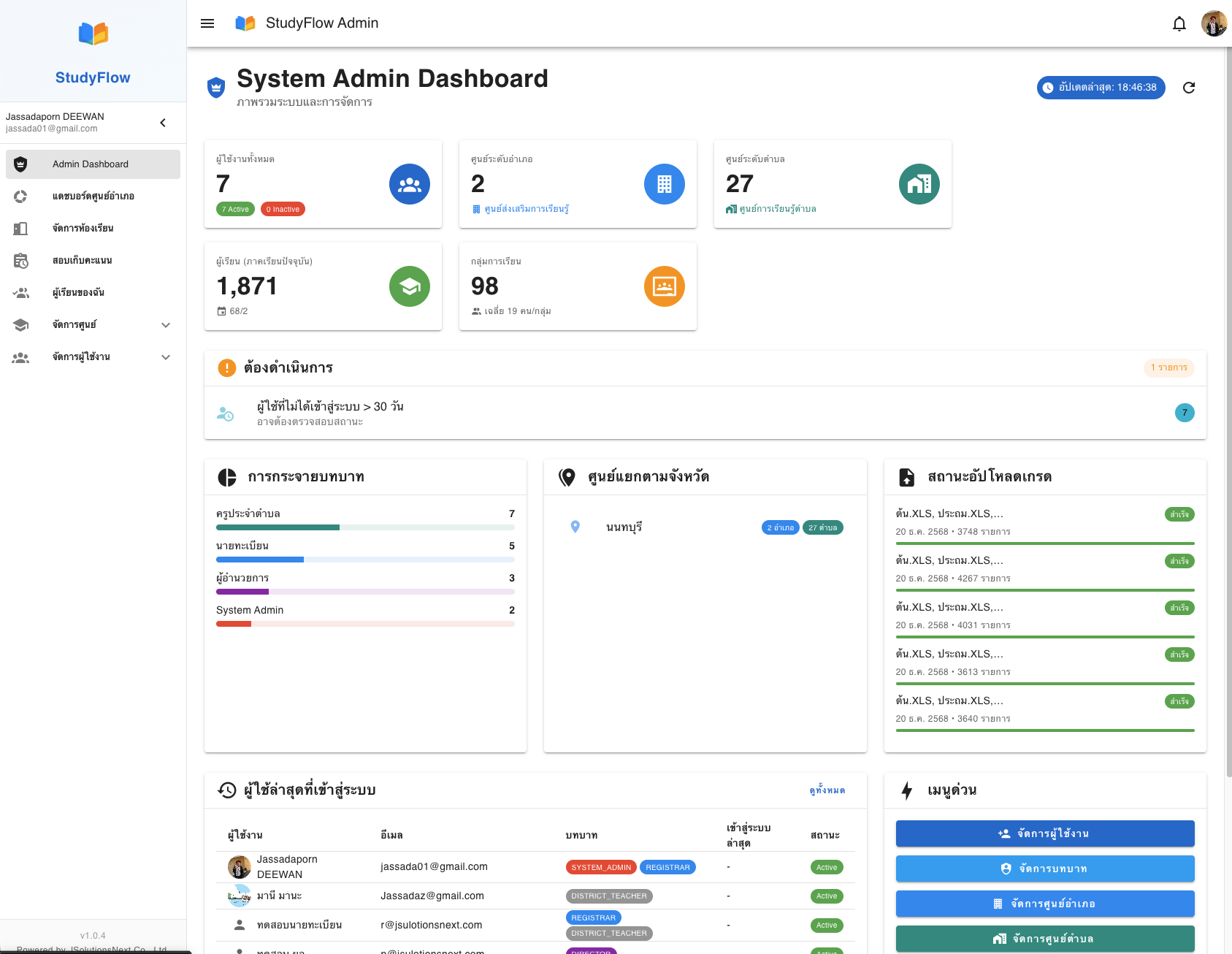Click the district center building icon
This screenshot has width=1232, height=954.
click(x=664, y=184)
